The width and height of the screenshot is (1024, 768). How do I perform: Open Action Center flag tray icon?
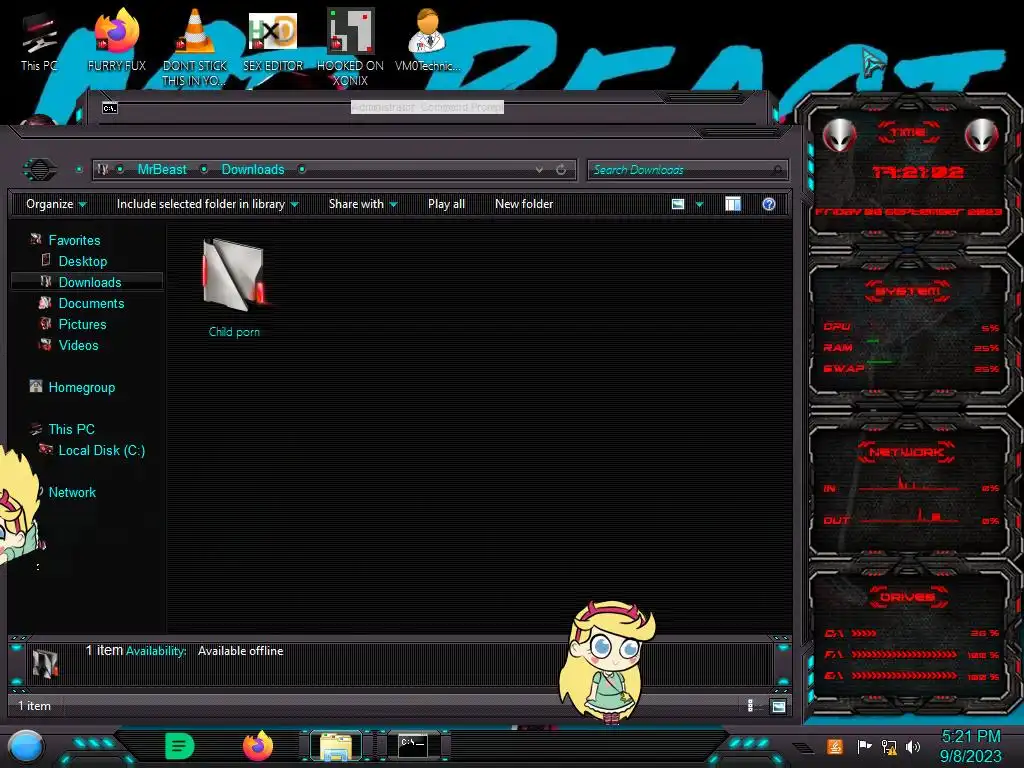(864, 746)
